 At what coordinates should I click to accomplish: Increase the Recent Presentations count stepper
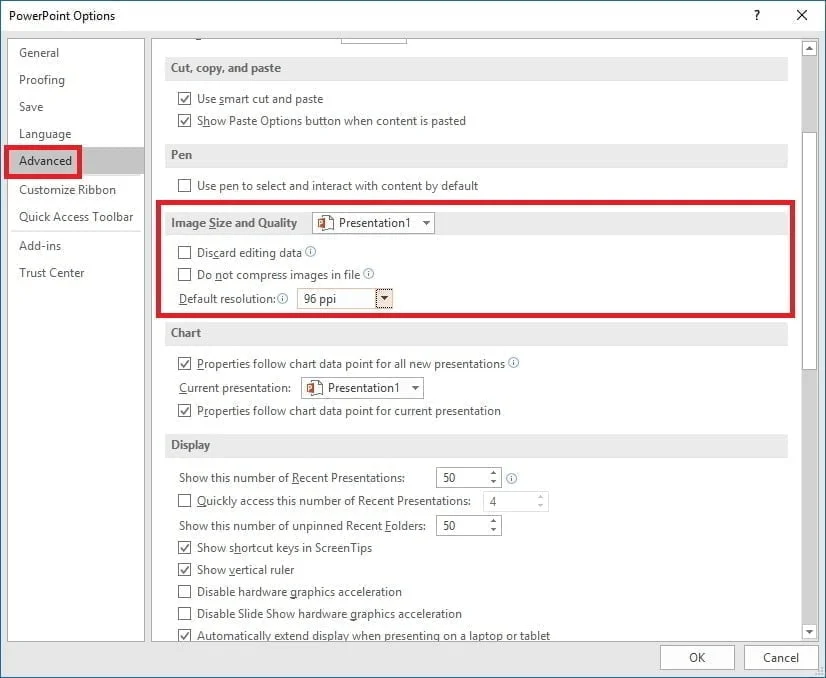pyautogui.click(x=491, y=472)
